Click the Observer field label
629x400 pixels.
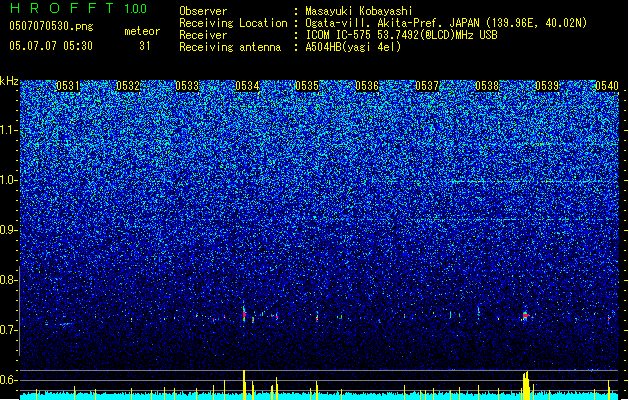[203, 11]
